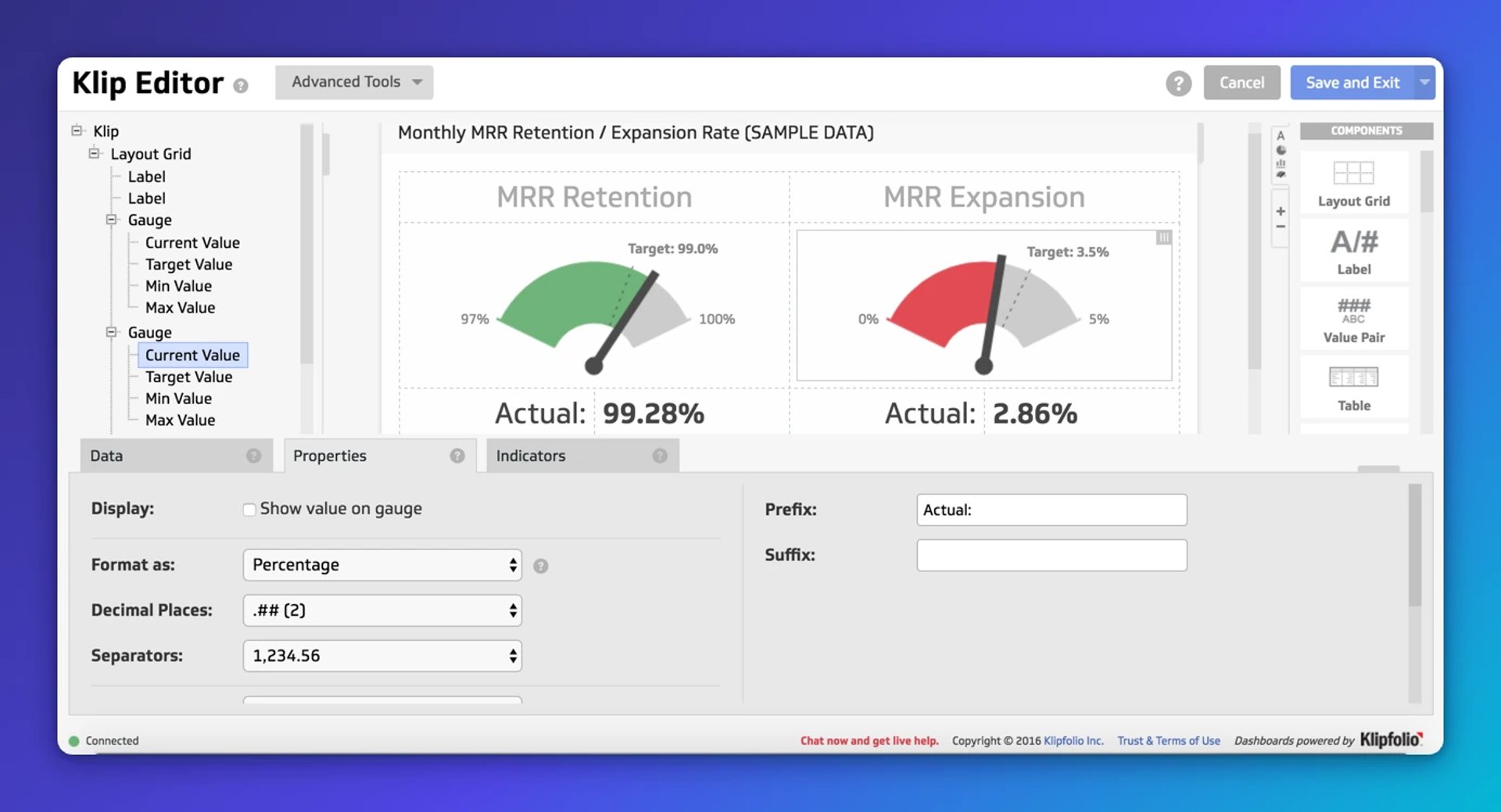Screen dimensions: 1501x812
Task: Switch to the Properties tab
Action: (380, 456)
